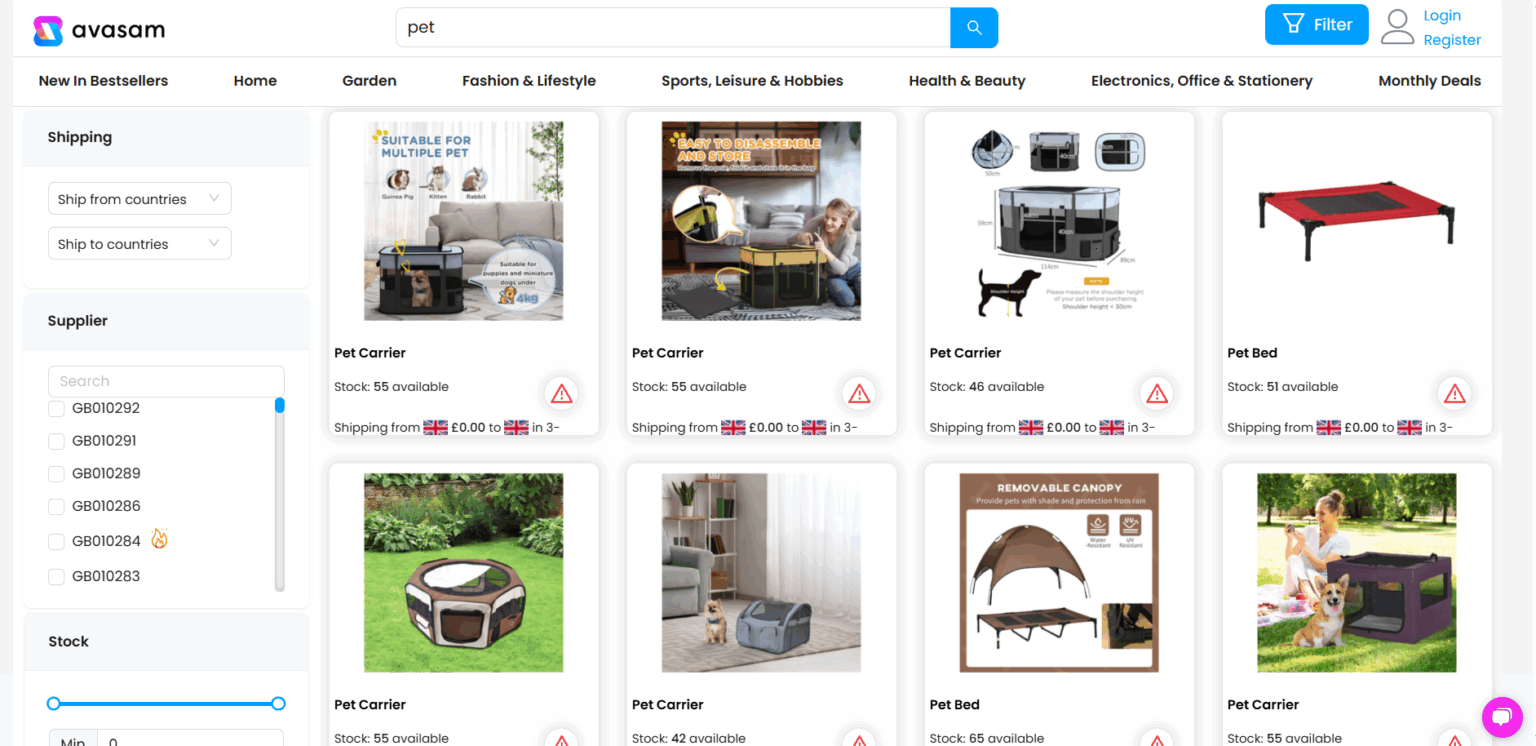Click warning icon on Pet Carrier with 46 stock
This screenshot has height=746, width=1536.
(1157, 394)
